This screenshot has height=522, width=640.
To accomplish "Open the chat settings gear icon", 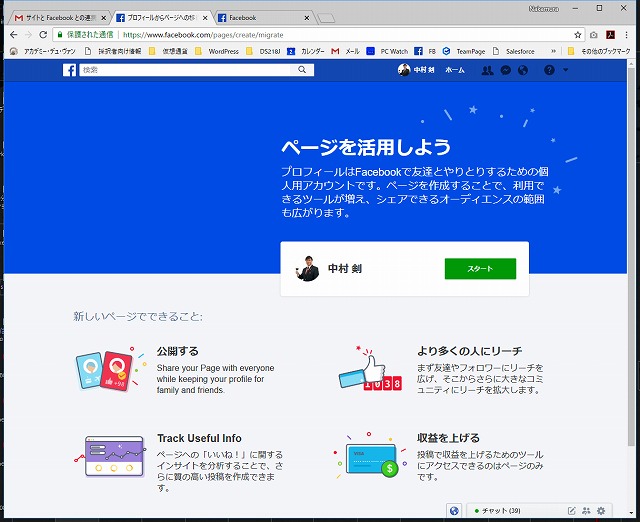I will coord(601,511).
